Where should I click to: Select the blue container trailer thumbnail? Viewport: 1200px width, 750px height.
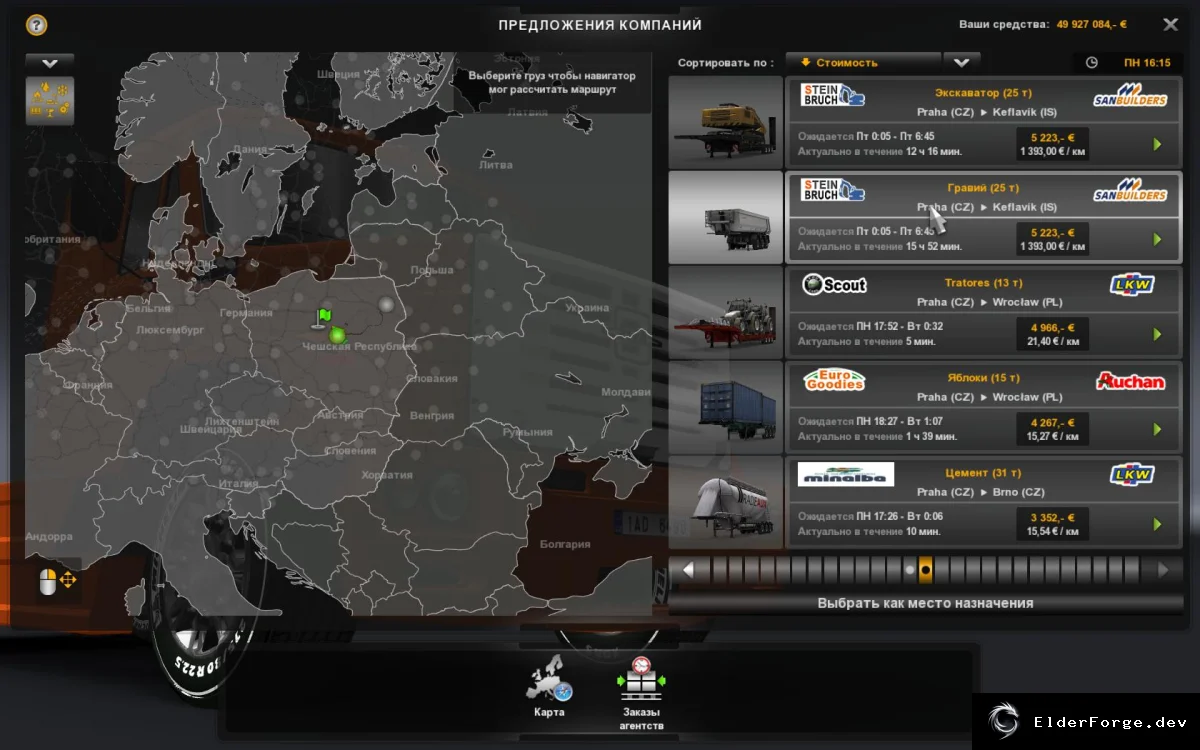pos(725,407)
